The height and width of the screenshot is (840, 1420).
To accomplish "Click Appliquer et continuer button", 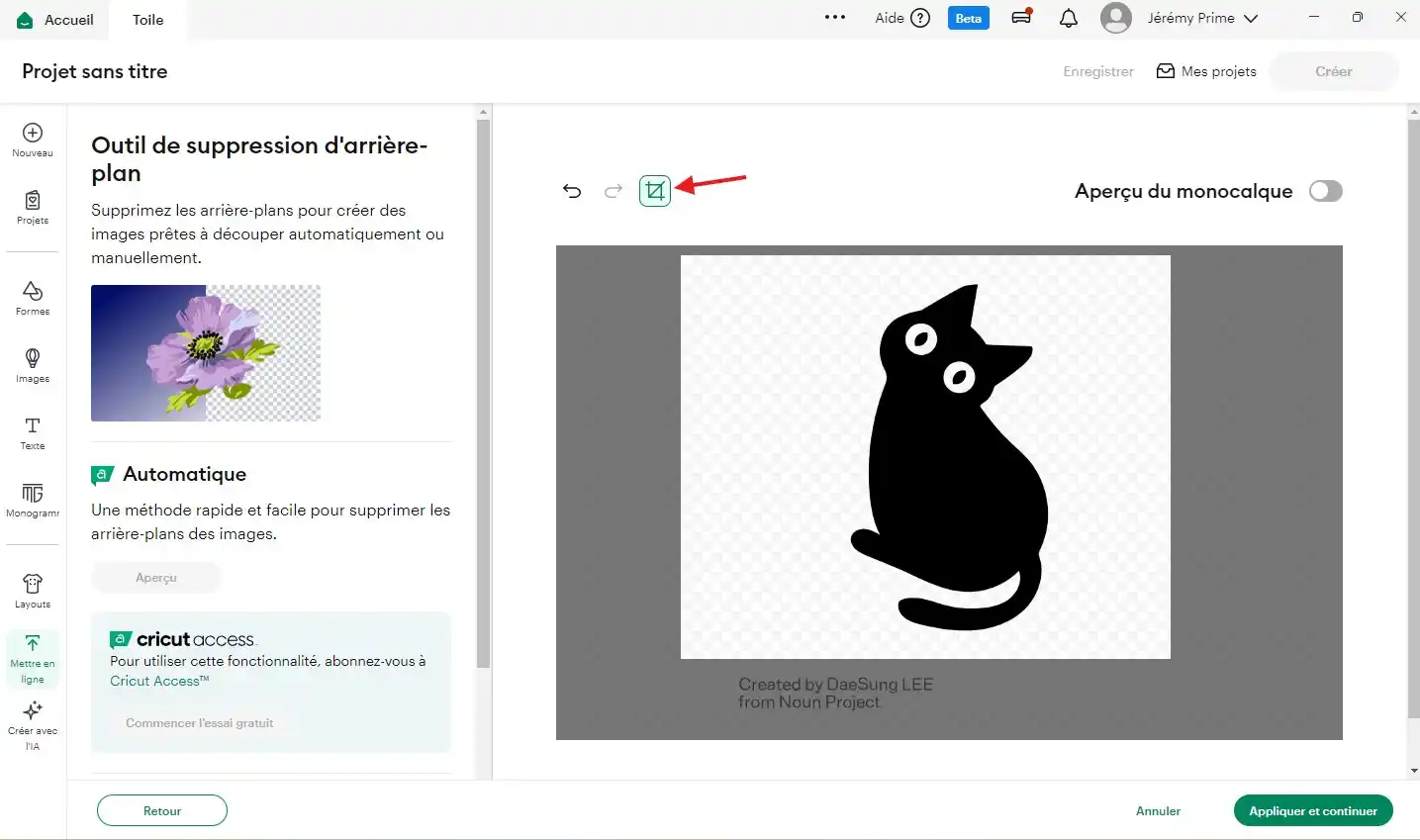I will point(1312,810).
